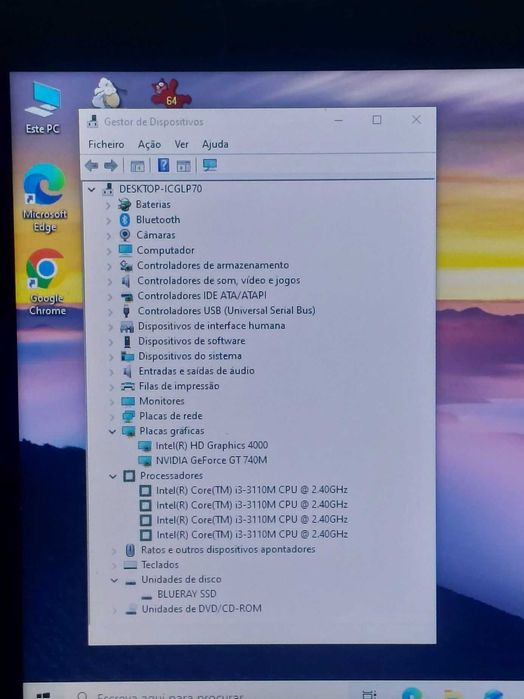The image size is (524, 699).
Task: Select the Placas gráficas display adapter icon
Action: (x=128, y=432)
